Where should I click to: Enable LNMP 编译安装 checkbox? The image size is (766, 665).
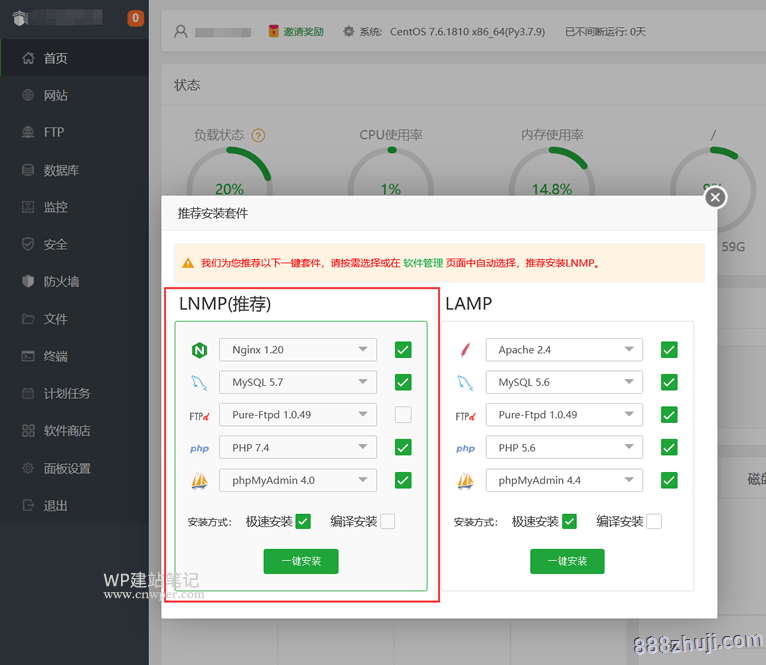coord(388,522)
